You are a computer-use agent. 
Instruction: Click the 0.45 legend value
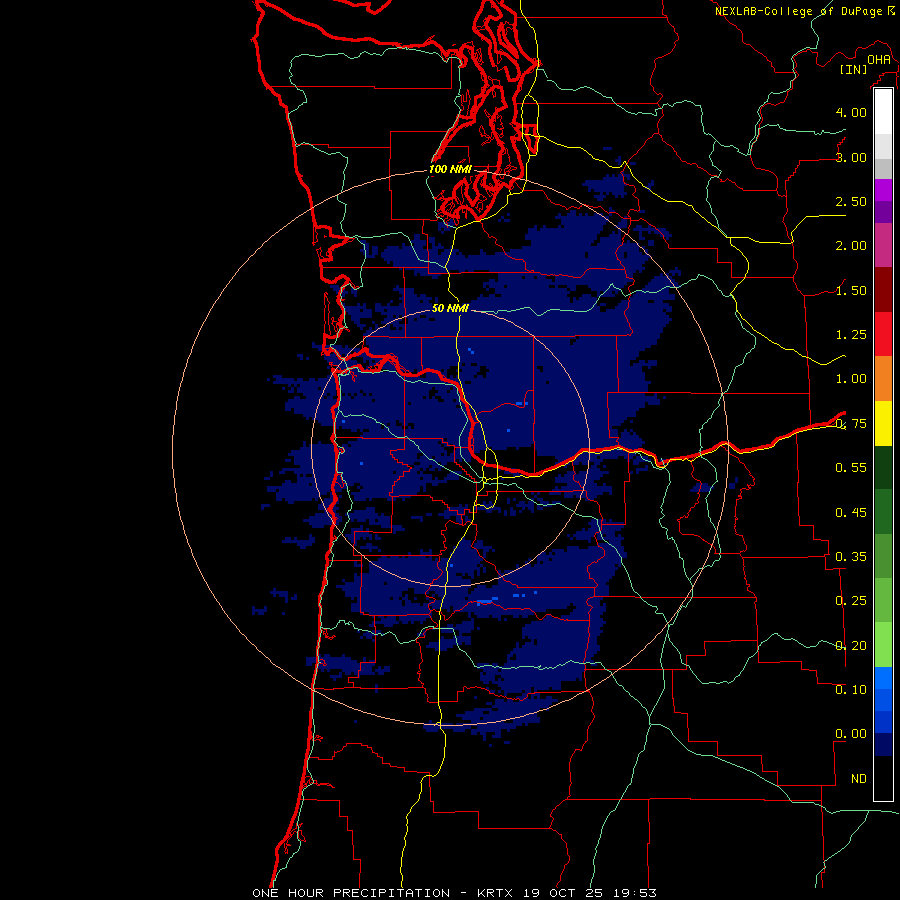pyautogui.click(x=851, y=513)
